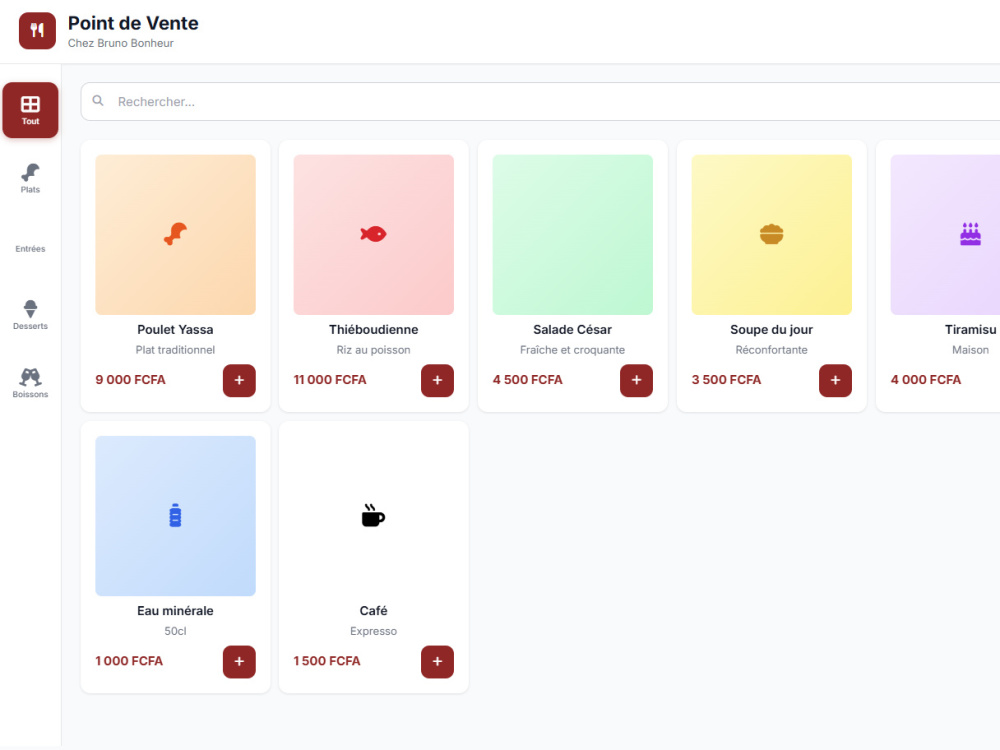This screenshot has height=750, width=1000.
Task: Add Café to the order
Action: click(x=438, y=661)
